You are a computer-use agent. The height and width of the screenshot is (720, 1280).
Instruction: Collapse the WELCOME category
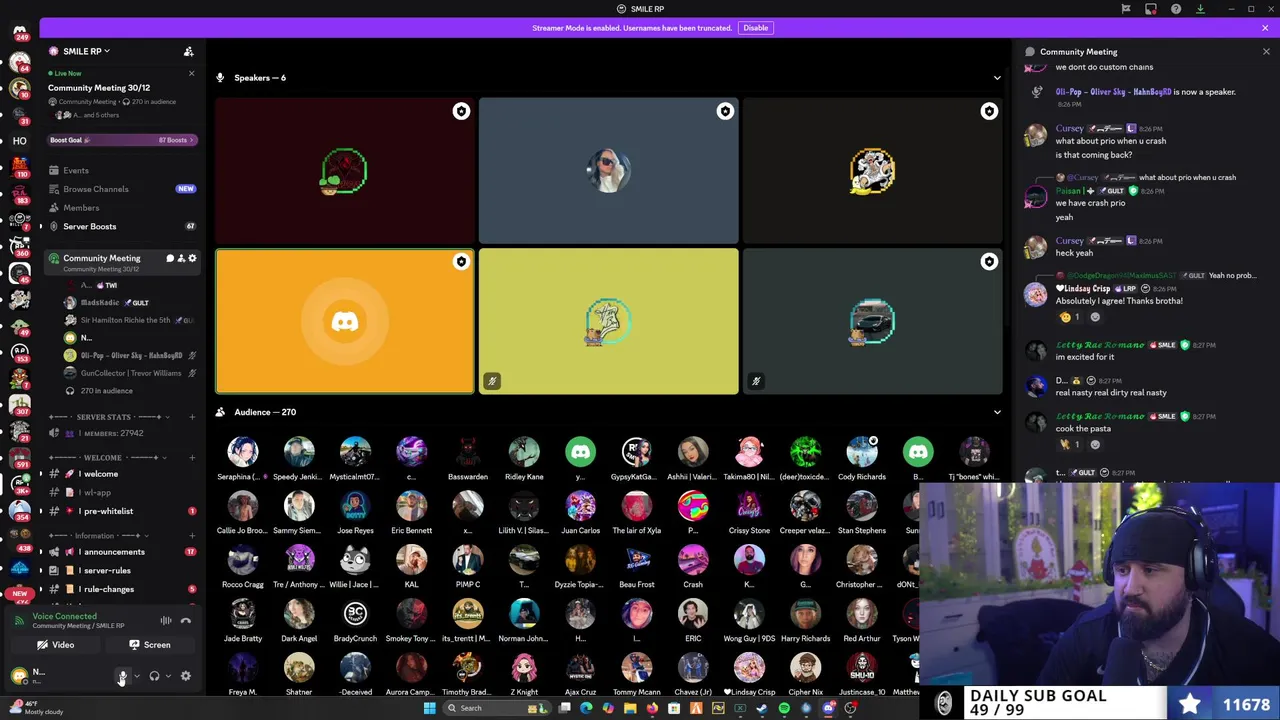point(108,458)
